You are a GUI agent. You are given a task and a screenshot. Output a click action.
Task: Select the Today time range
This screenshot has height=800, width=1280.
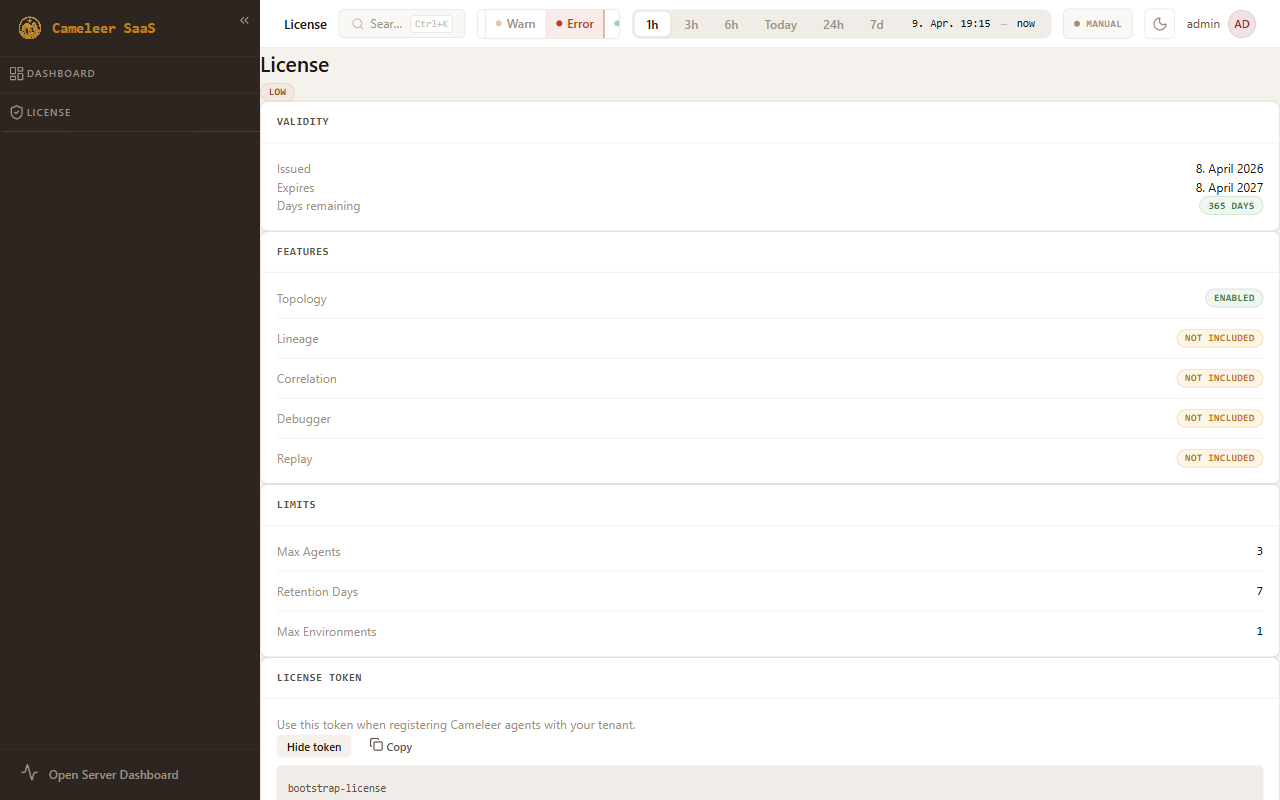(x=780, y=24)
